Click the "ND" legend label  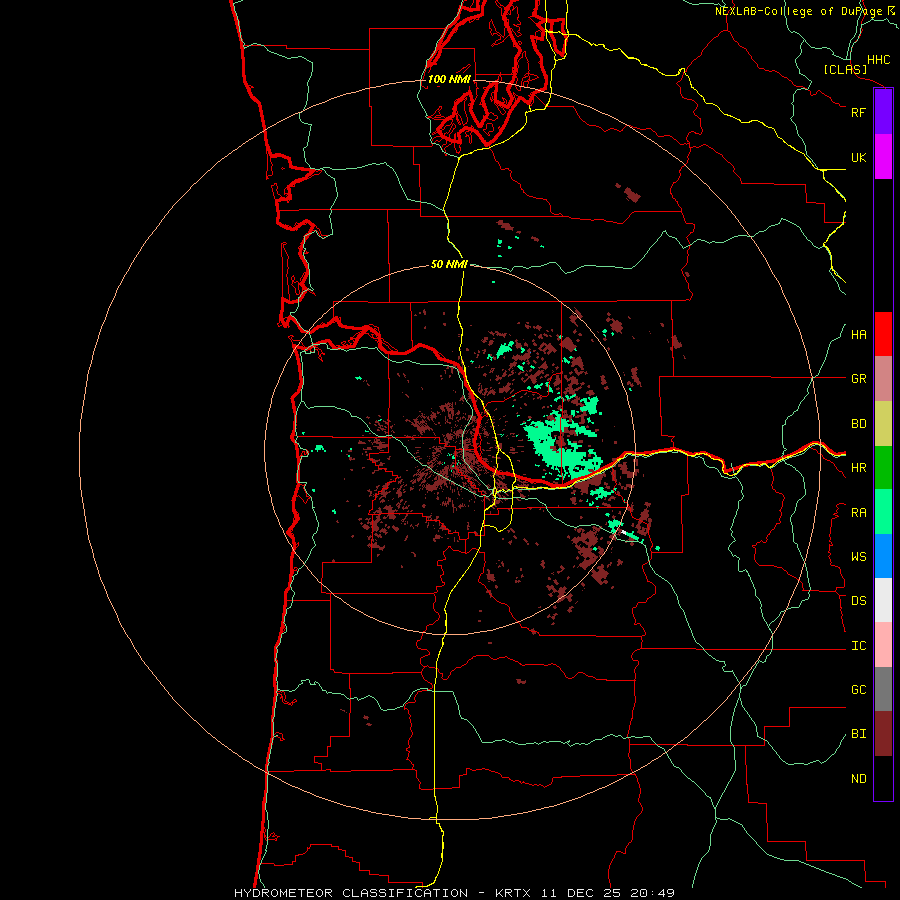[858, 779]
